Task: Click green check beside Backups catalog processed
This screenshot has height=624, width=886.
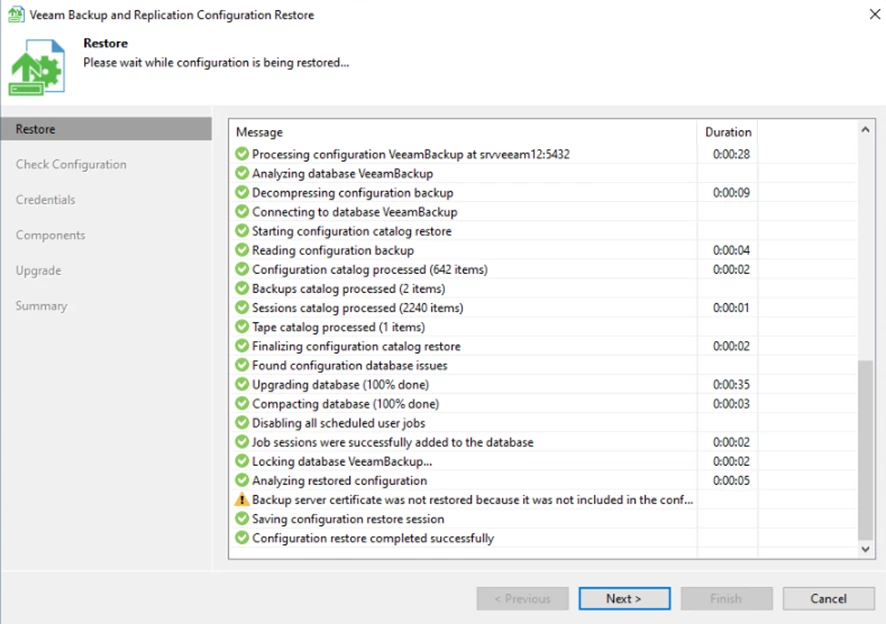Action: (x=242, y=288)
